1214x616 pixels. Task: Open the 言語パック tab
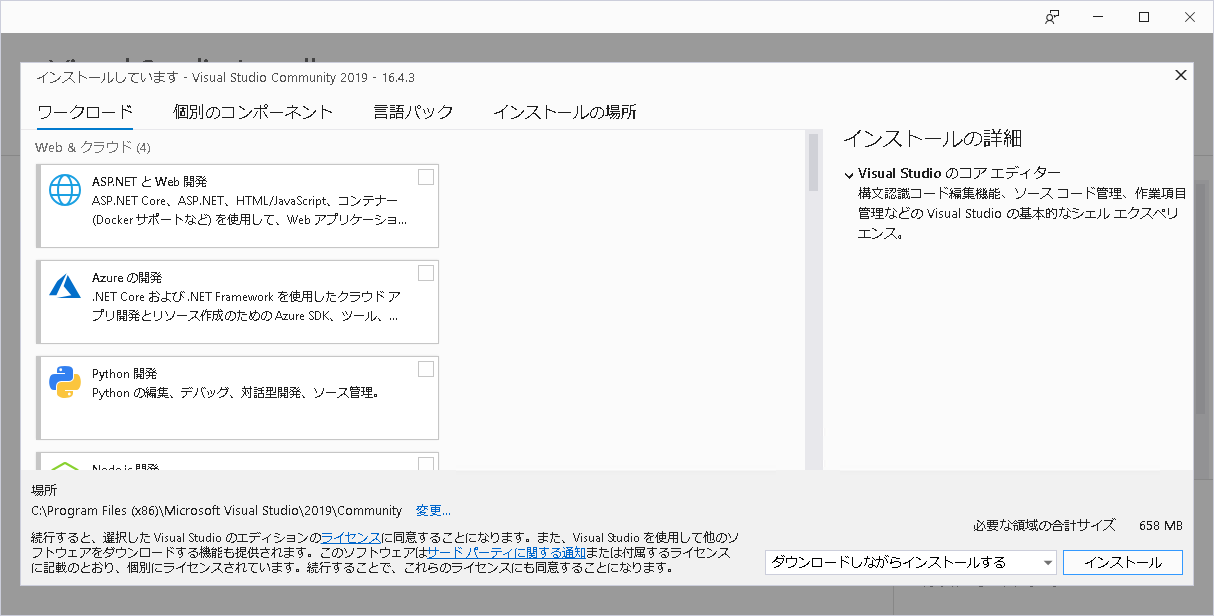(413, 112)
